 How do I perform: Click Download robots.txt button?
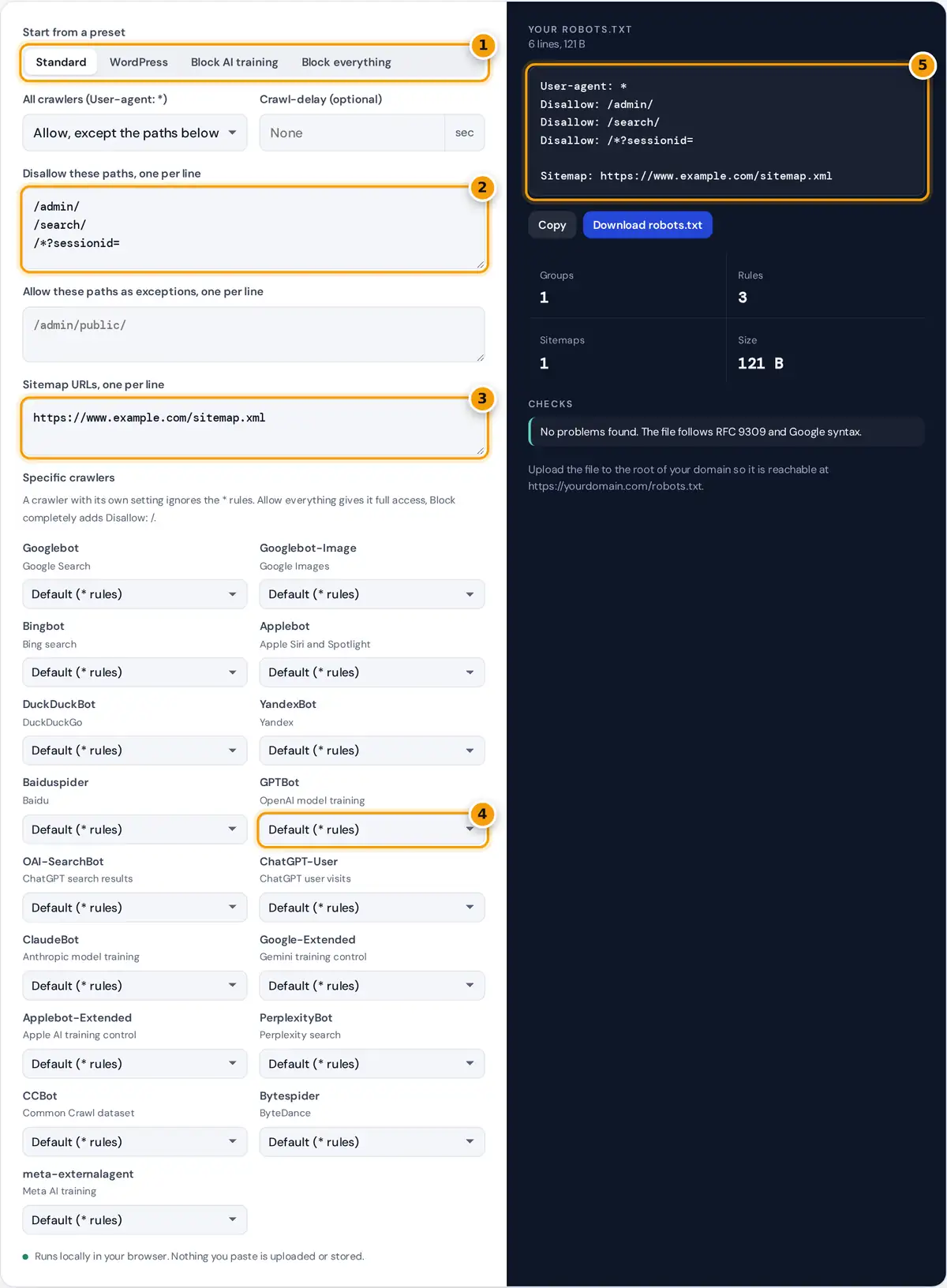648,225
